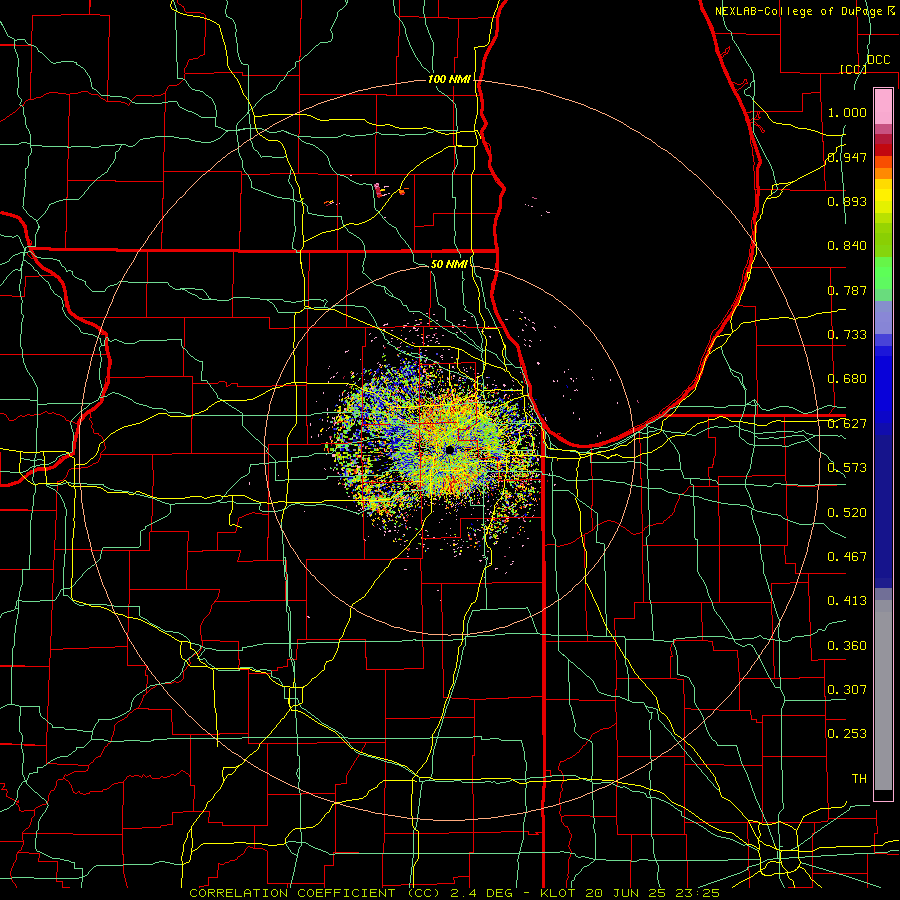Click the [CC] label above the color bar
Viewport: 900px width, 900px height.
pos(853,69)
